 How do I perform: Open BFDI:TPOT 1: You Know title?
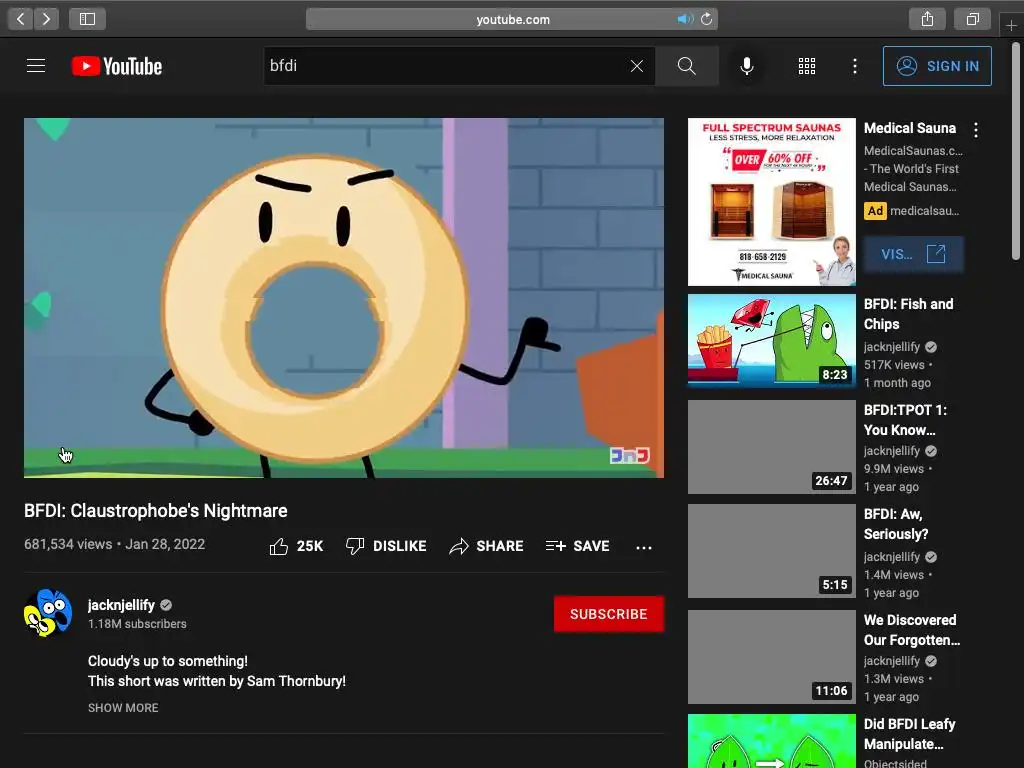point(905,420)
